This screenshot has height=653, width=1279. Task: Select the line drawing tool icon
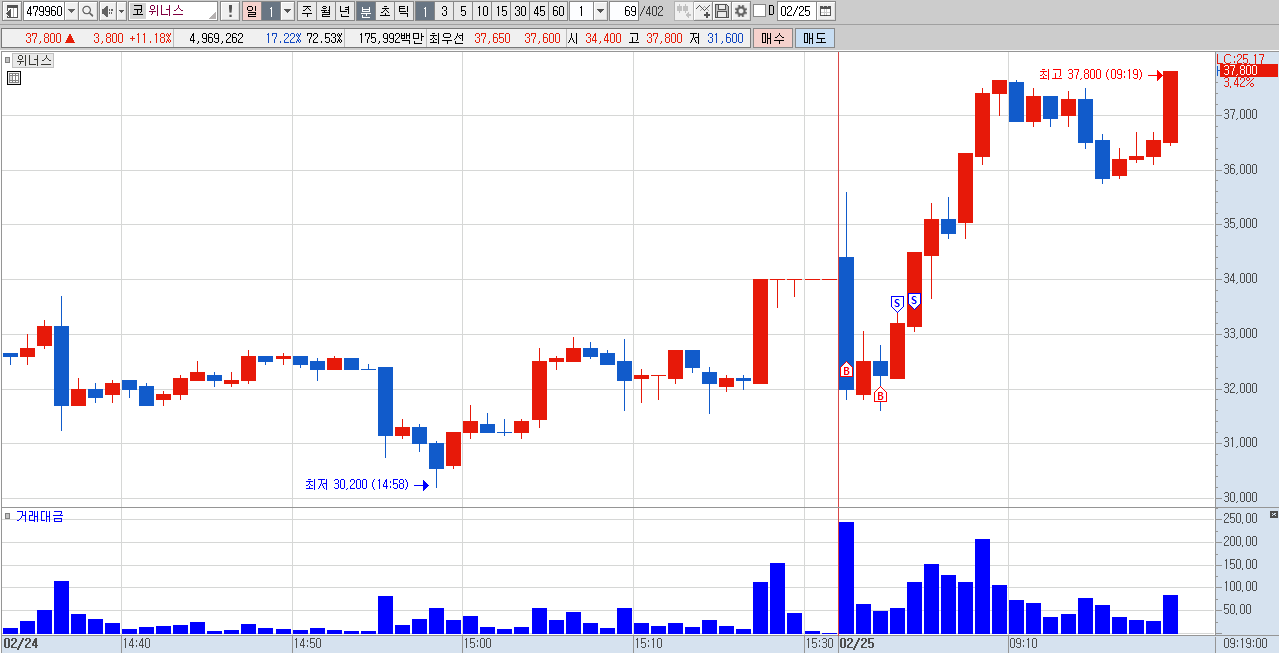(703, 11)
